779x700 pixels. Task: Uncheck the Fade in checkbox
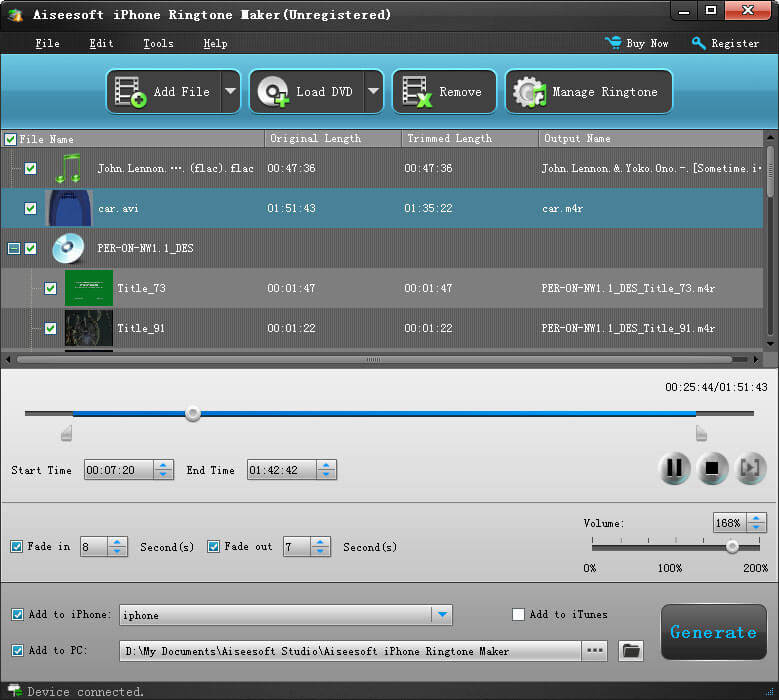tap(17, 547)
